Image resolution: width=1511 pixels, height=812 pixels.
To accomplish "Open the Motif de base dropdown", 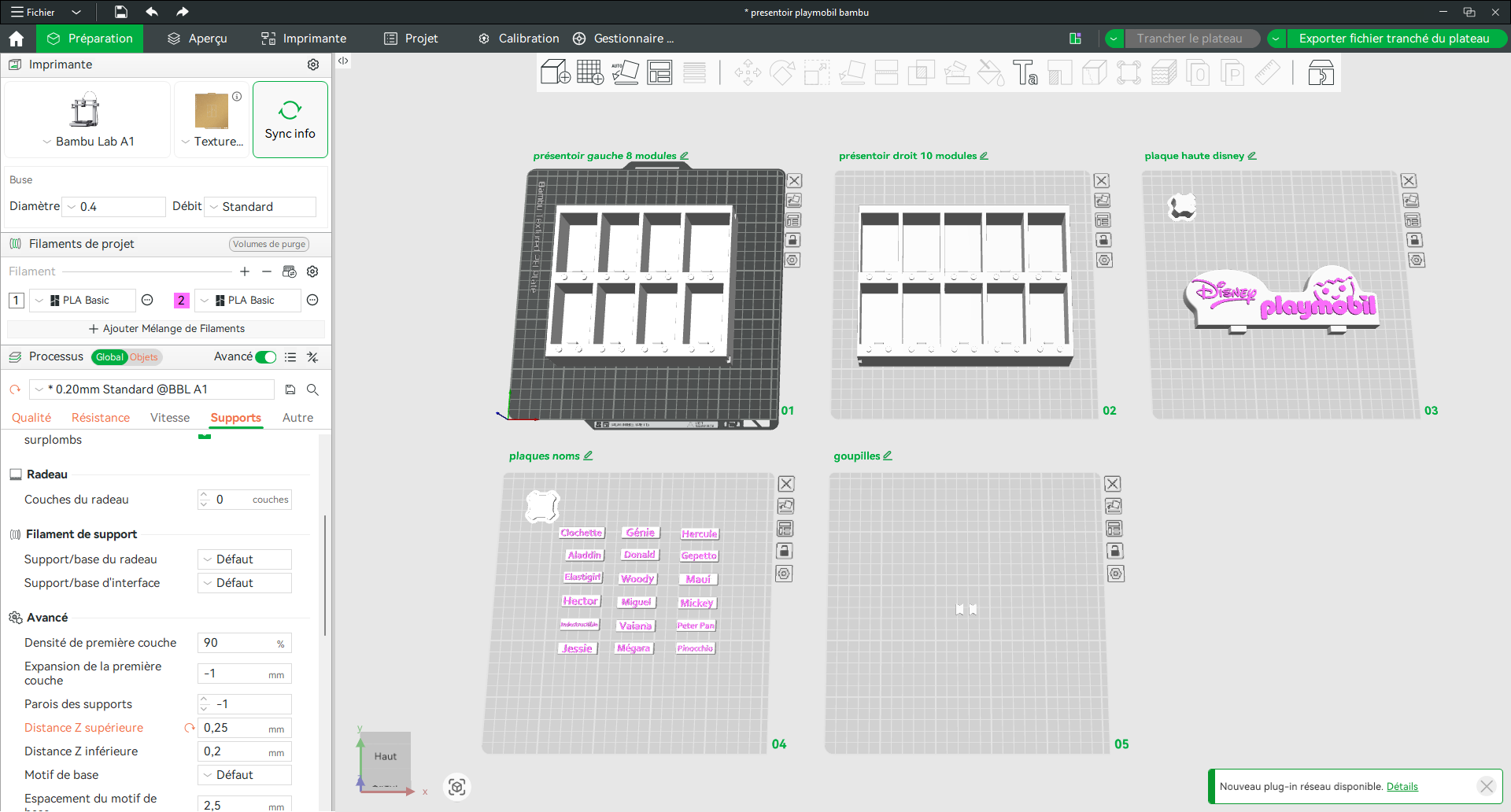I will [x=245, y=775].
